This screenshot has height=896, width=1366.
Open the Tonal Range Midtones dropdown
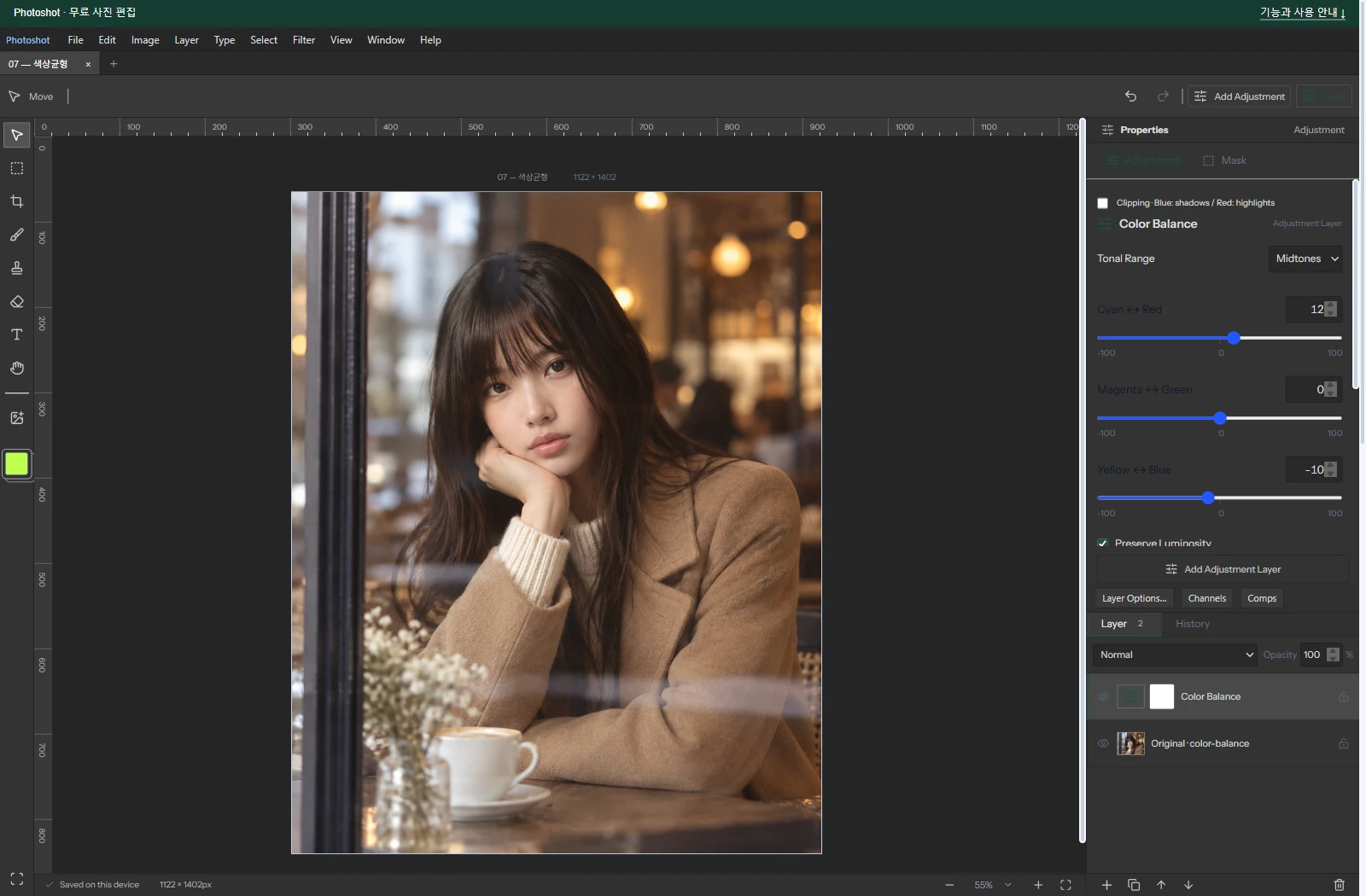click(1305, 259)
